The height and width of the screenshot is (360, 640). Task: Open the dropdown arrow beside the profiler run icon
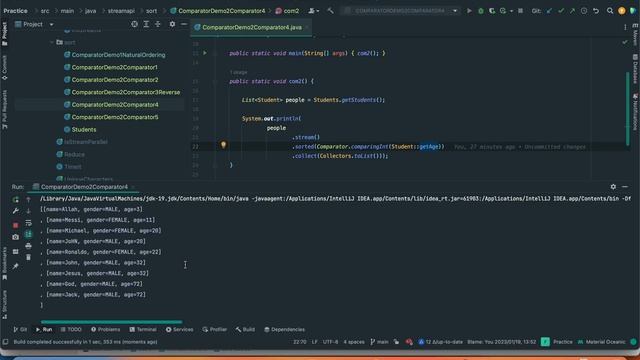coord(511,11)
